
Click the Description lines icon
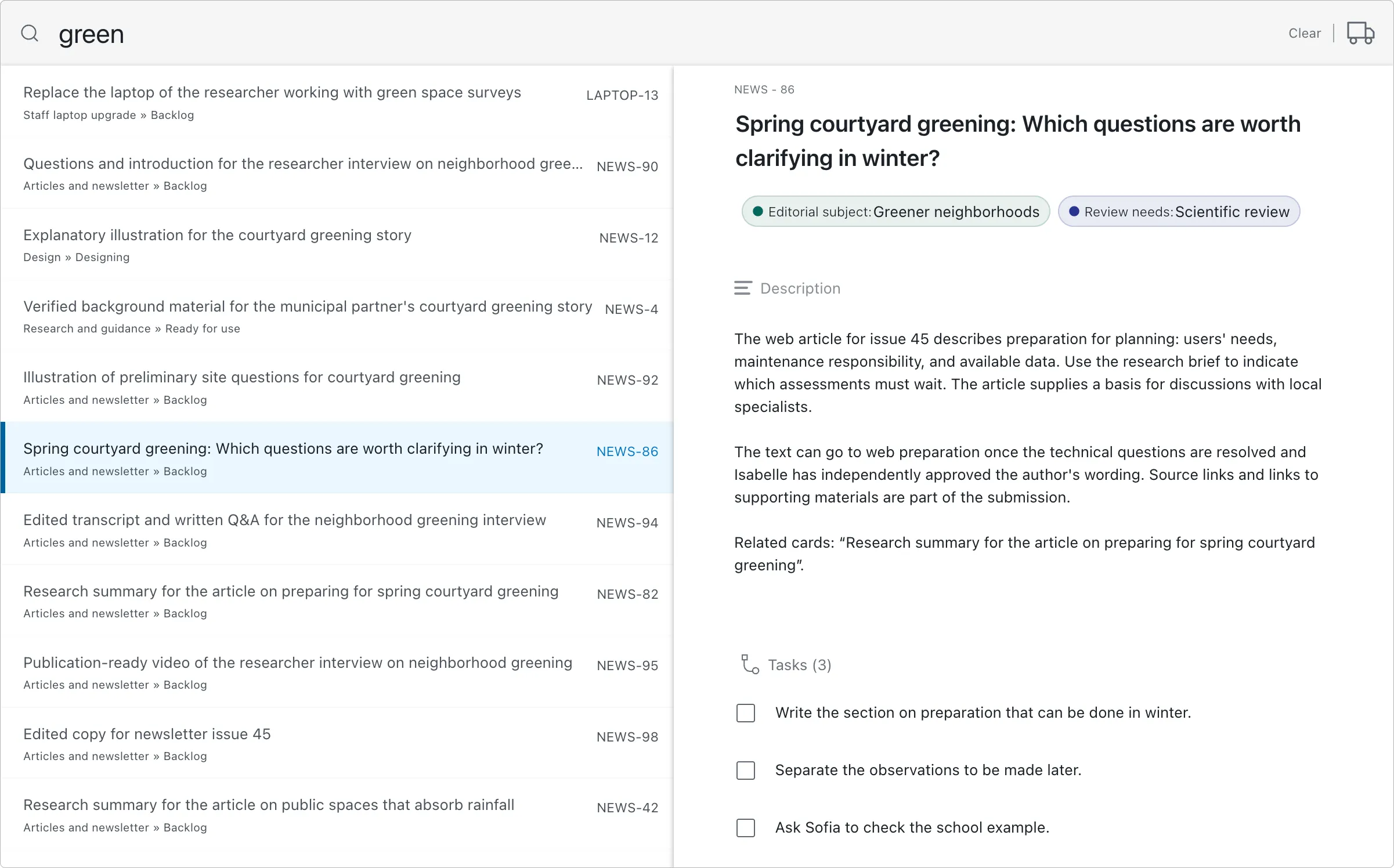(743, 288)
